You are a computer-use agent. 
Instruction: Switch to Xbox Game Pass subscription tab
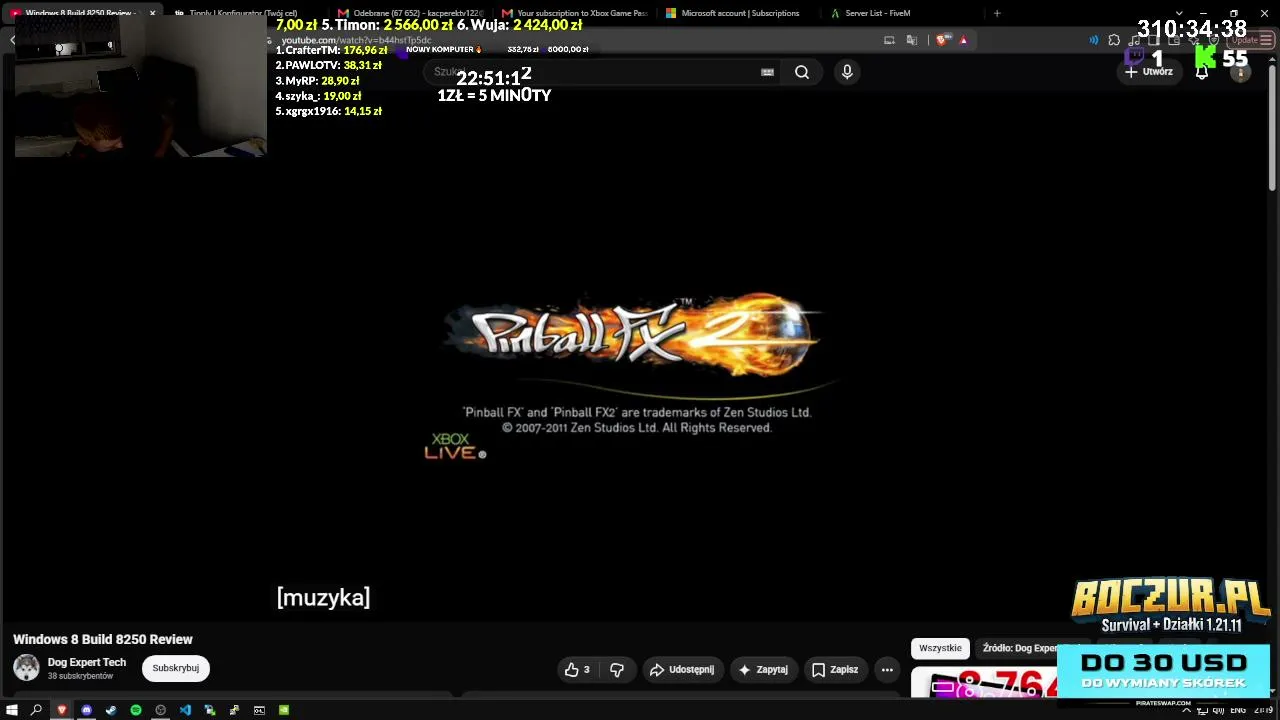tap(575, 13)
